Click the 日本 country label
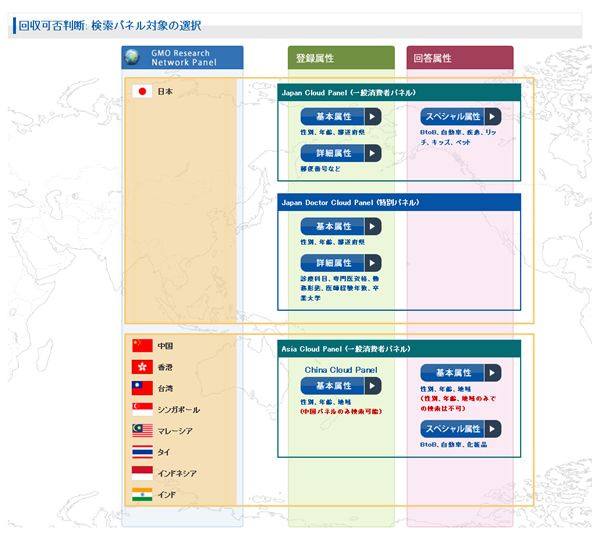 [x=165, y=91]
